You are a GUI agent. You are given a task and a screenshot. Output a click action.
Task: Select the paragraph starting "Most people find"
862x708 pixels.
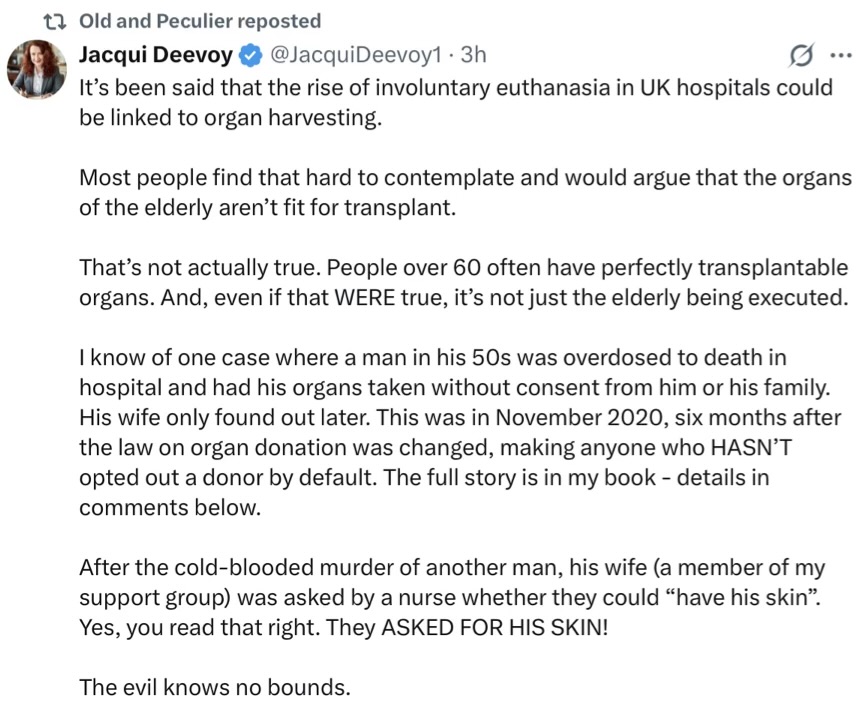coord(465,194)
